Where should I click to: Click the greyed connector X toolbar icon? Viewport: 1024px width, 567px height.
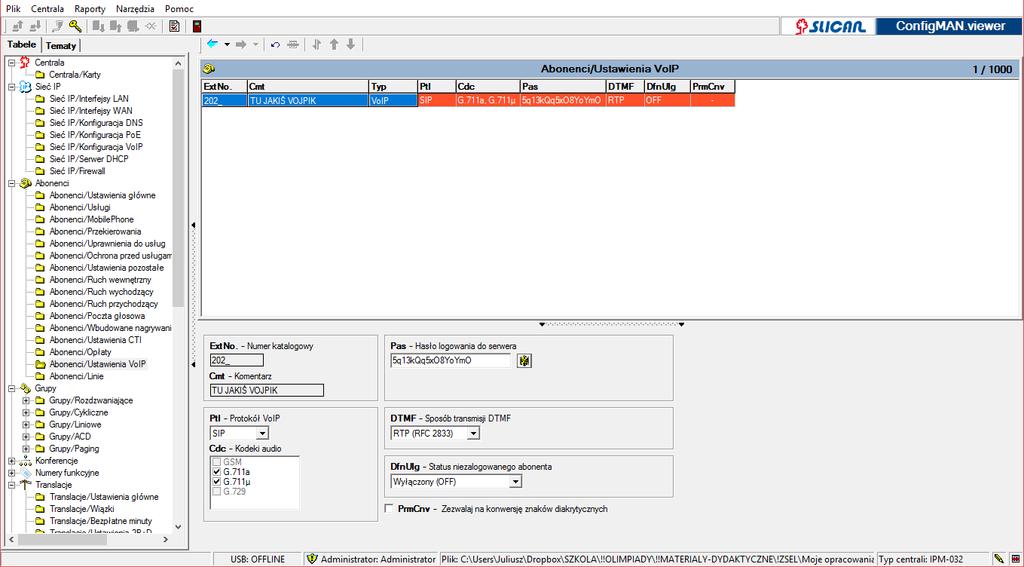152,26
